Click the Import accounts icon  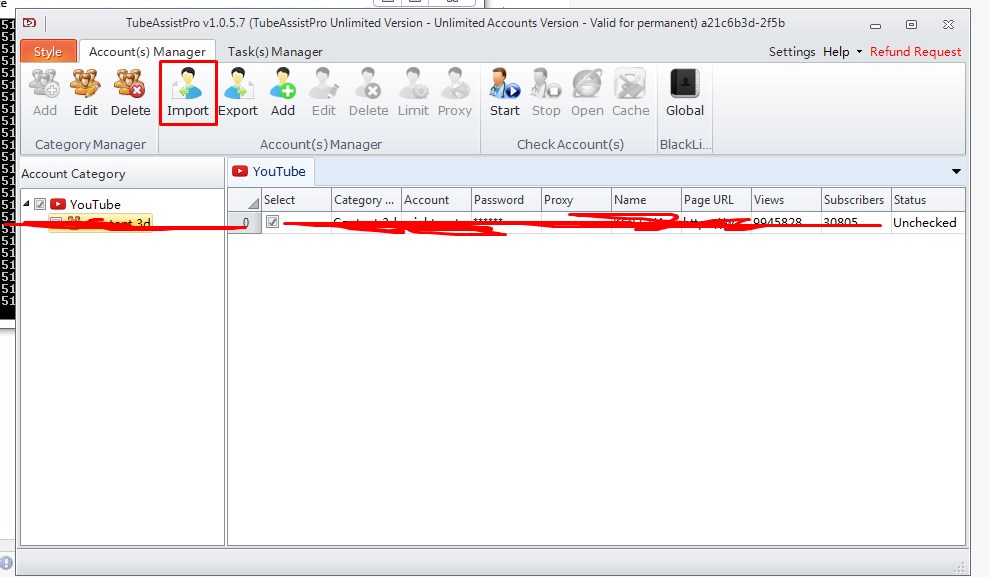188,92
